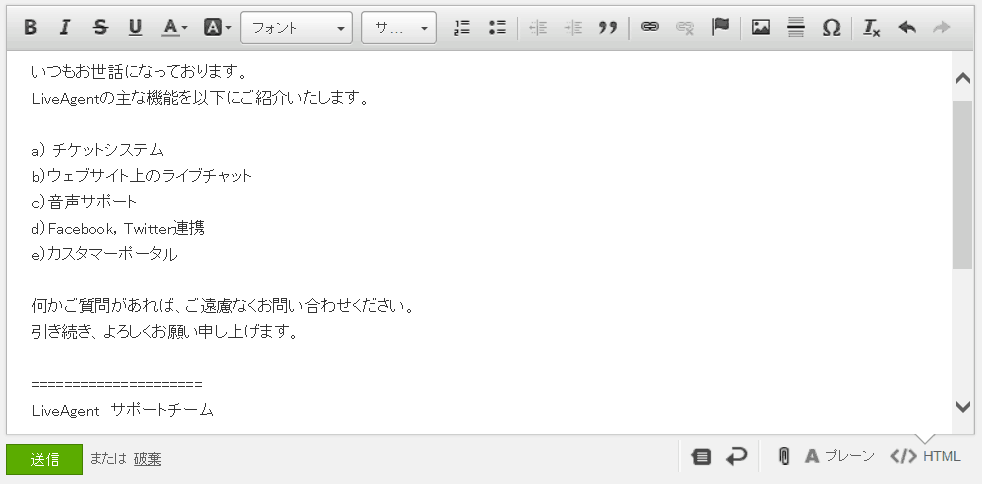Open the フォント font dropdown
Viewport: 982px width, 484px height.
(296, 28)
